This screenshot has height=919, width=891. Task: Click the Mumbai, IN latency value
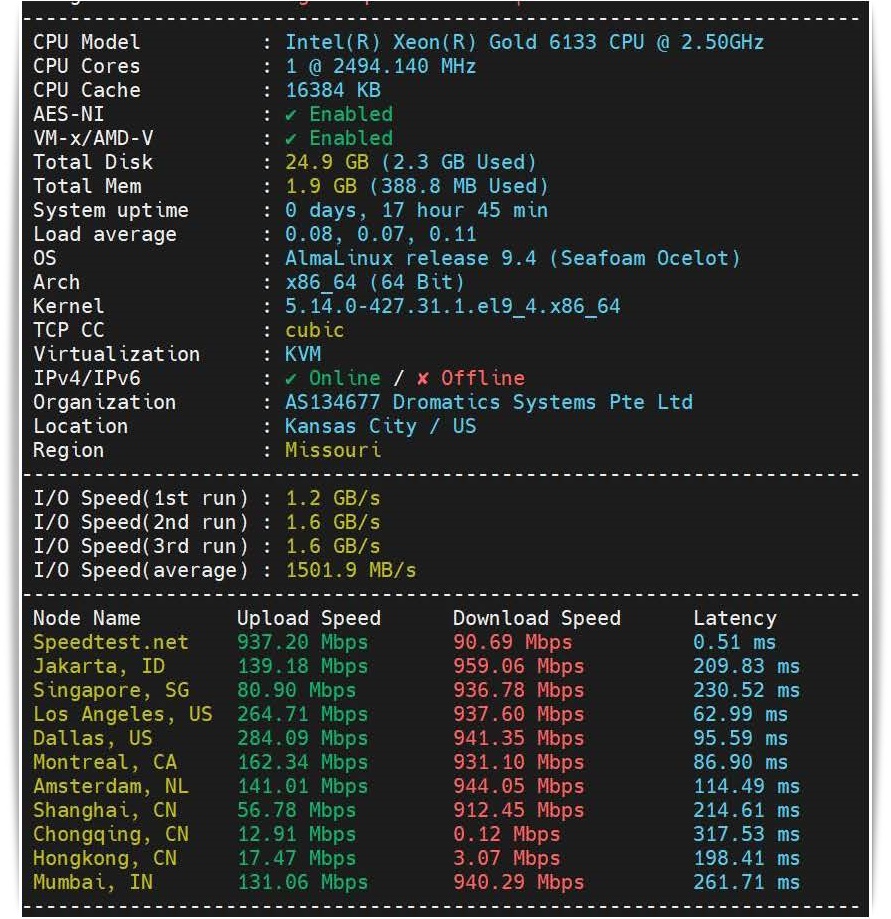pos(746,883)
